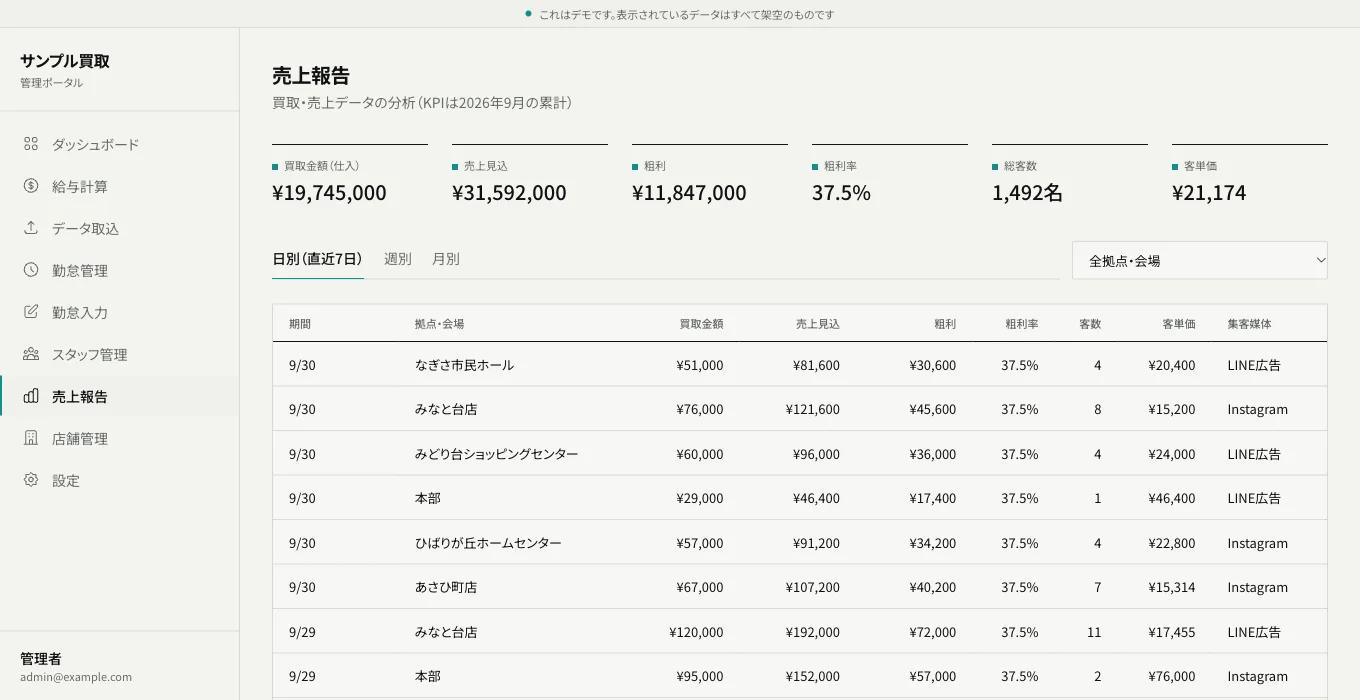Open the 全拠点・会場 dropdown
The width and height of the screenshot is (1360, 700).
pos(1200,260)
